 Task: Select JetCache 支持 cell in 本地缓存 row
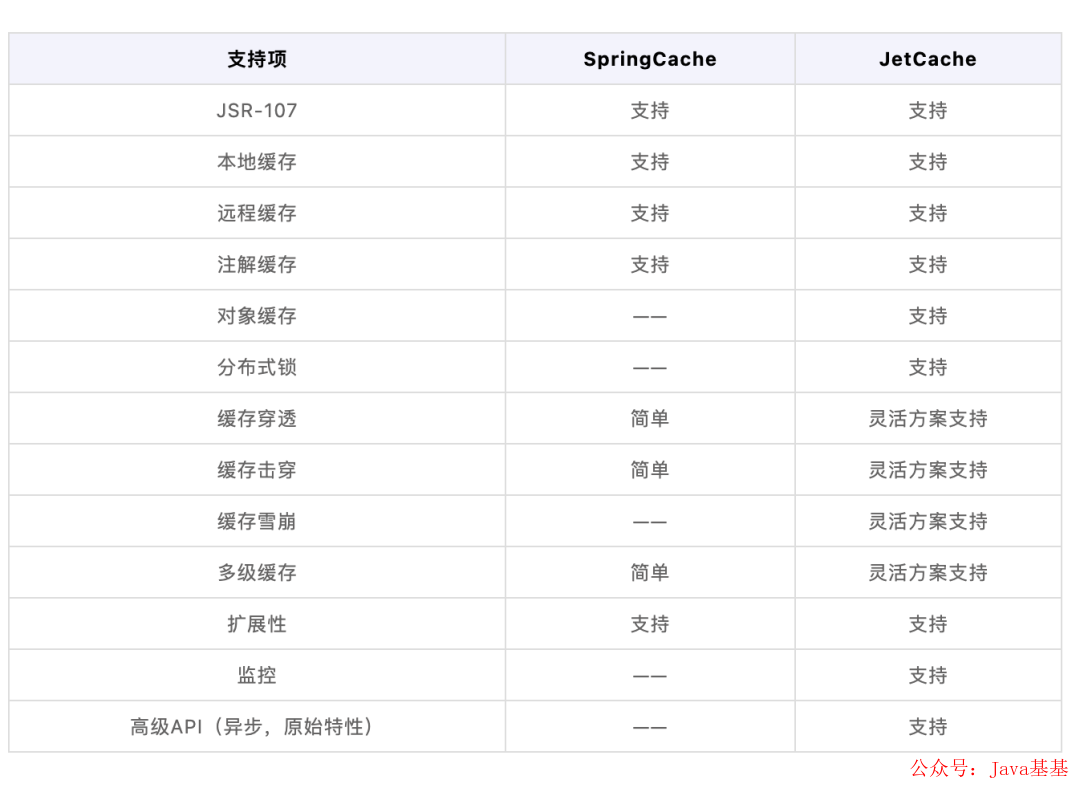pos(928,162)
